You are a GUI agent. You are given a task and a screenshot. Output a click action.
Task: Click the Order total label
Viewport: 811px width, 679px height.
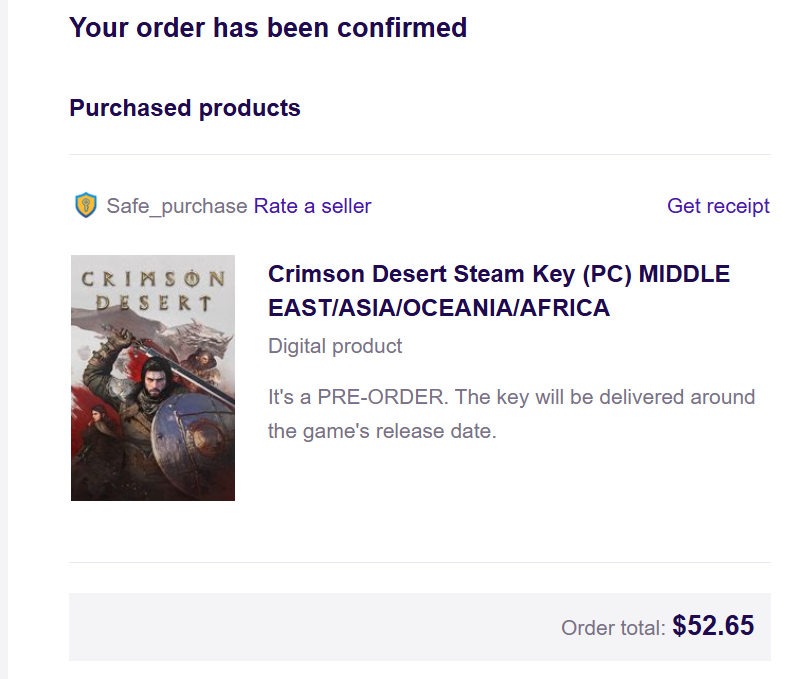click(x=612, y=628)
